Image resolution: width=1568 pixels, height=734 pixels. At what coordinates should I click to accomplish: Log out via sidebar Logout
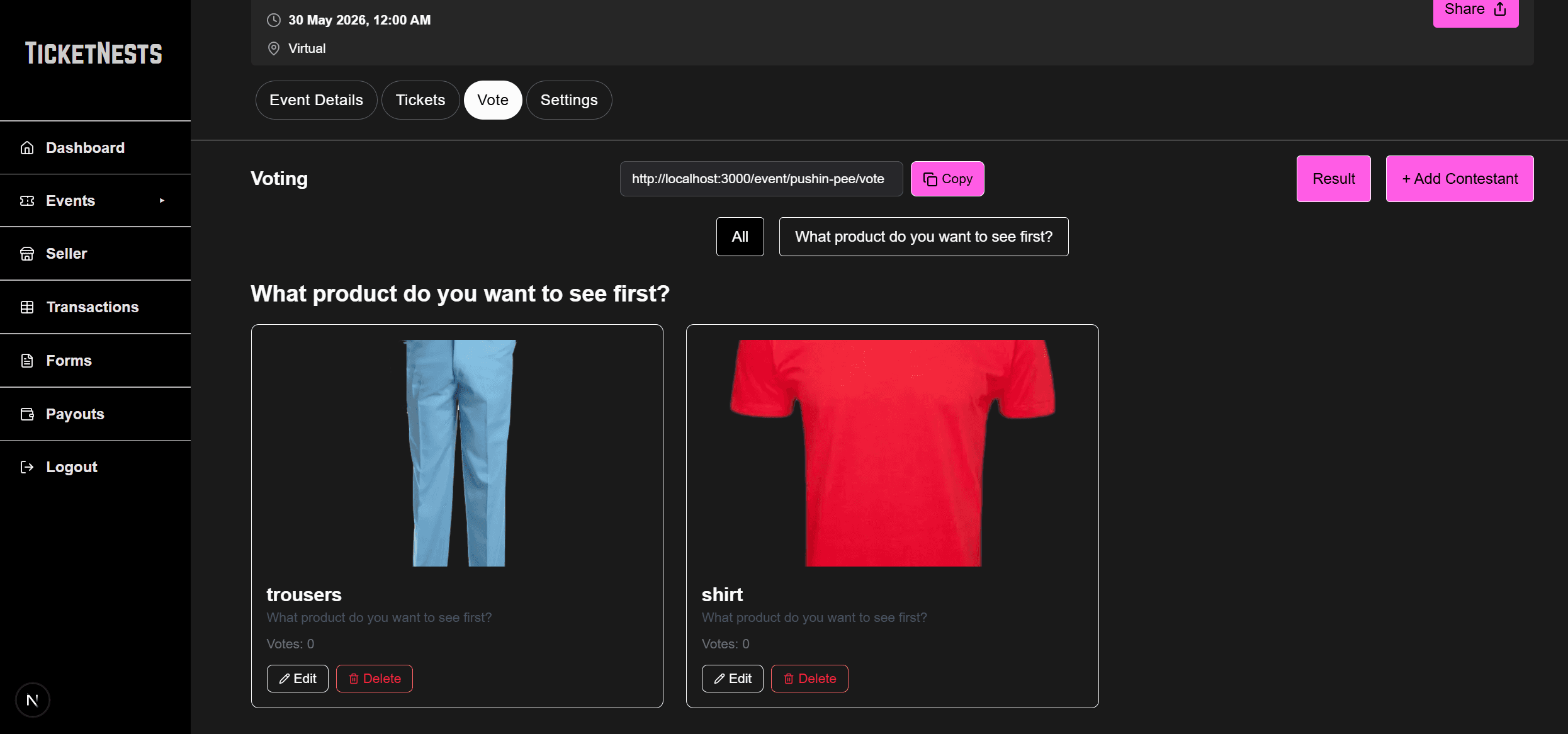(x=95, y=467)
